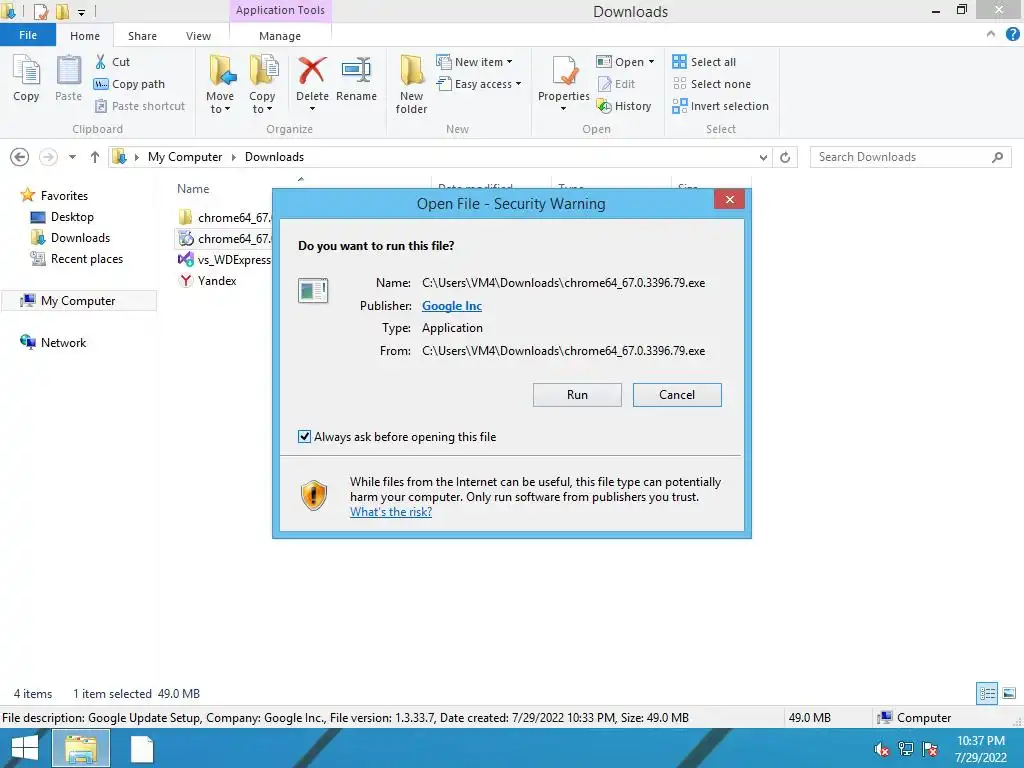Switch to Large icons view in status bar
Viewport: 1024px width, 768px height.
click(x=1009, y=694)
